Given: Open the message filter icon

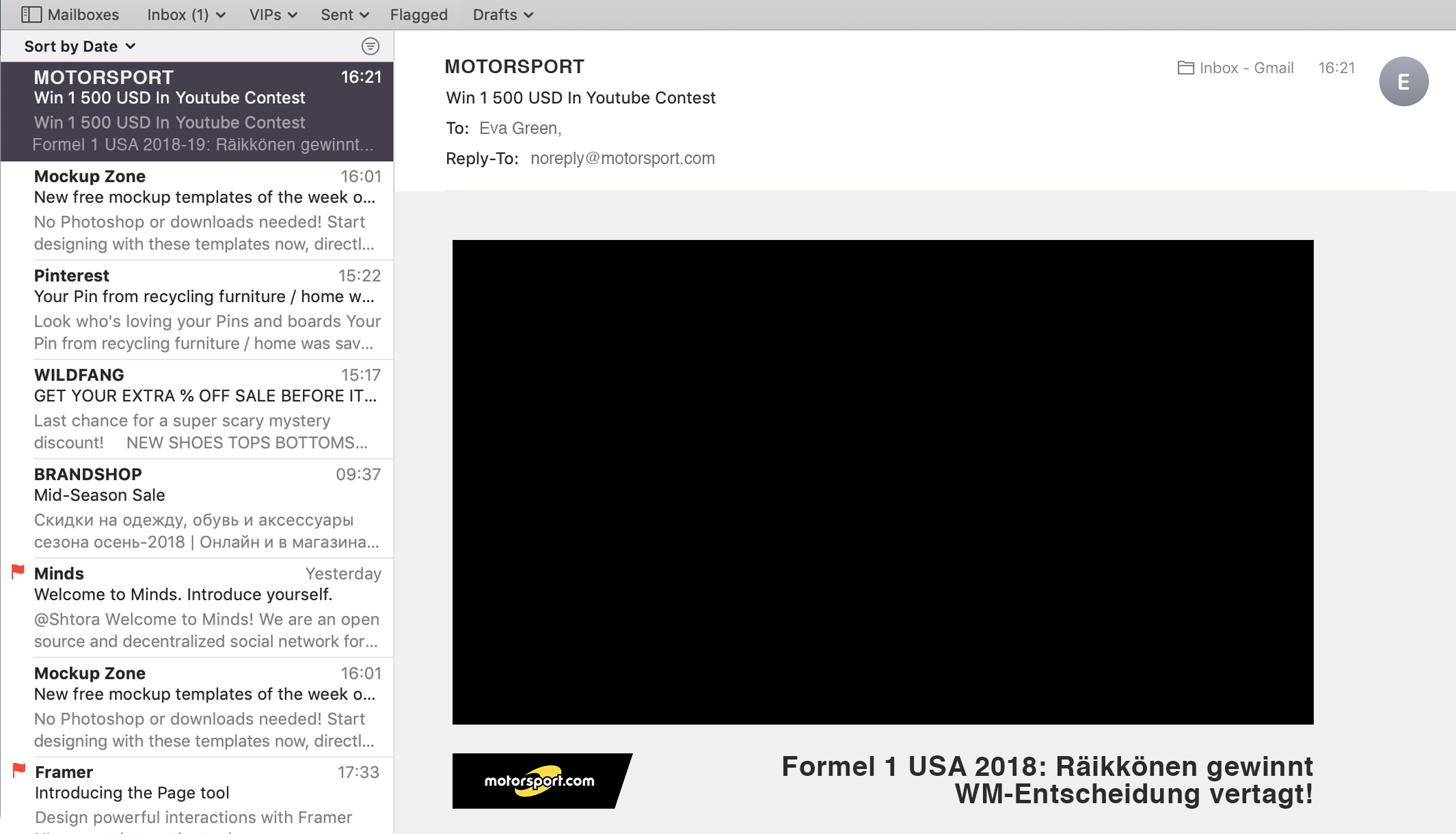Looking at the screenshot, I should coord(370,46).
